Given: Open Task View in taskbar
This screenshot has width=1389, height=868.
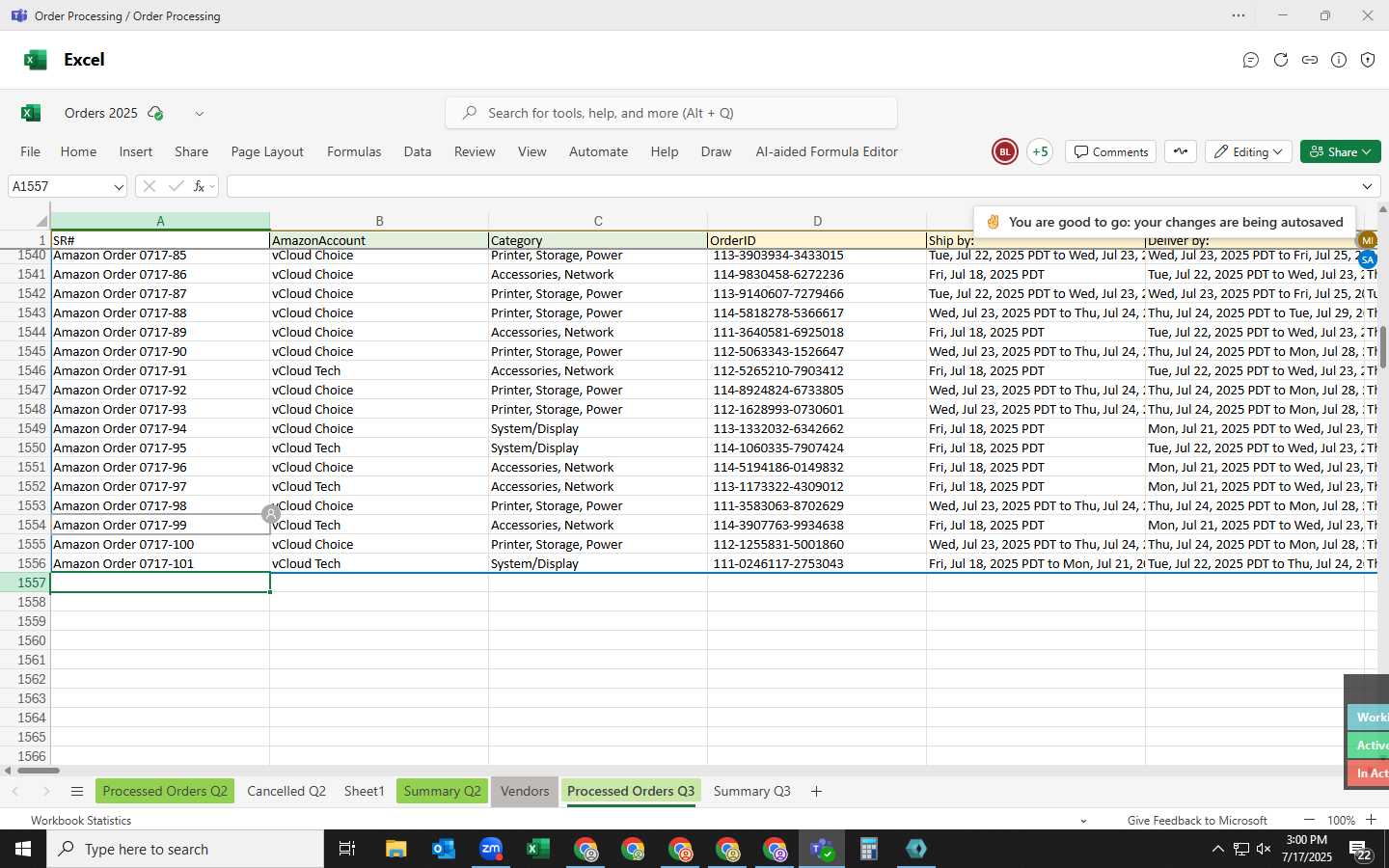Looking at the screenshot, I should point(347,849).
